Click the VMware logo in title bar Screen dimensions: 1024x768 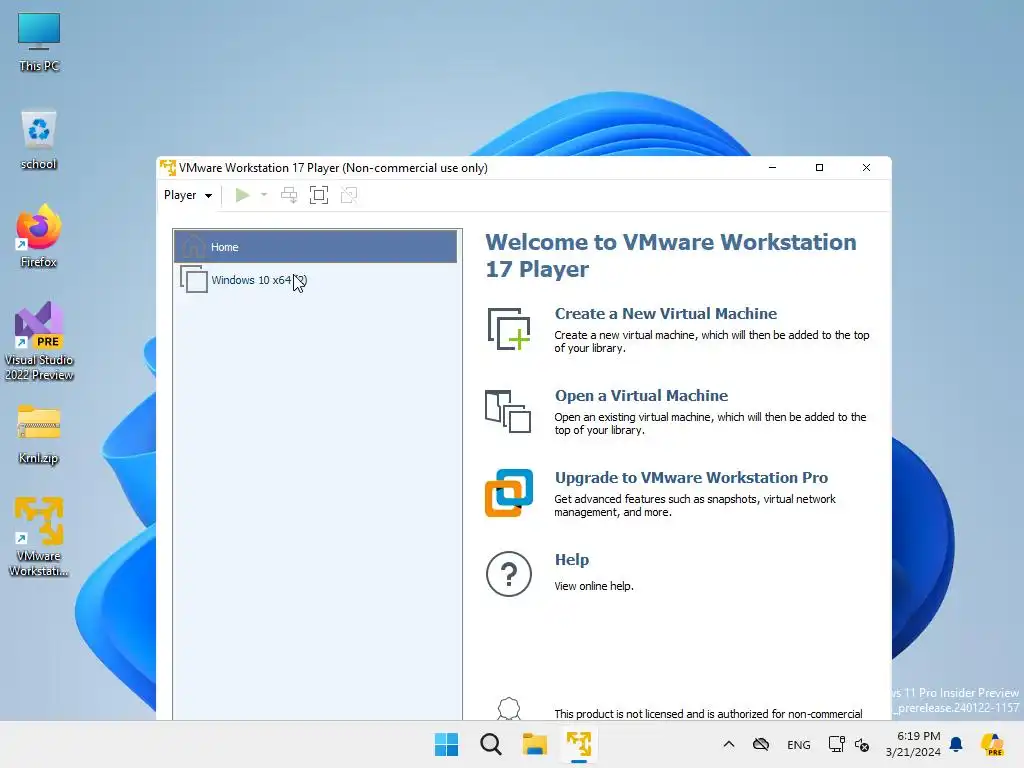(x=168, y=168)
